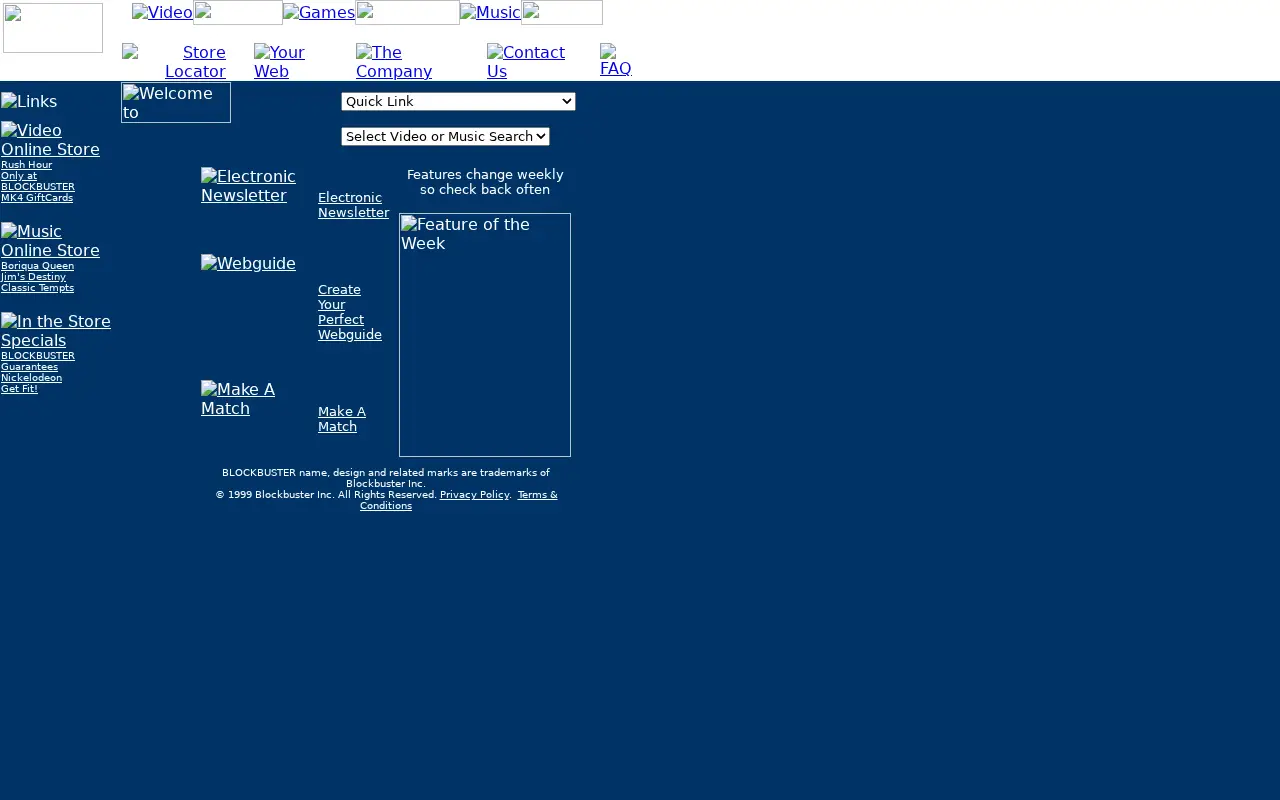Click the Feature of the Week image
Viewport: 1280px width, 800px height.
[x=485, y=335]
